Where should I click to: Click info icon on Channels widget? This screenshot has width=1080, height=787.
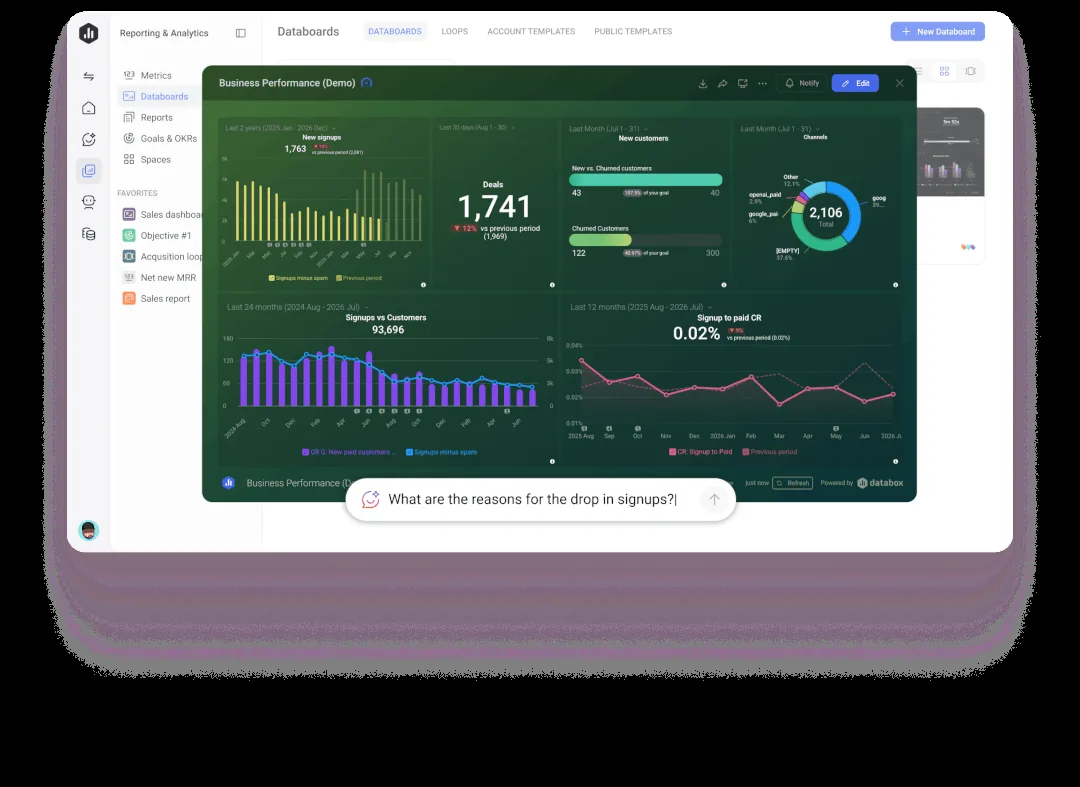(x=895, y=284)
